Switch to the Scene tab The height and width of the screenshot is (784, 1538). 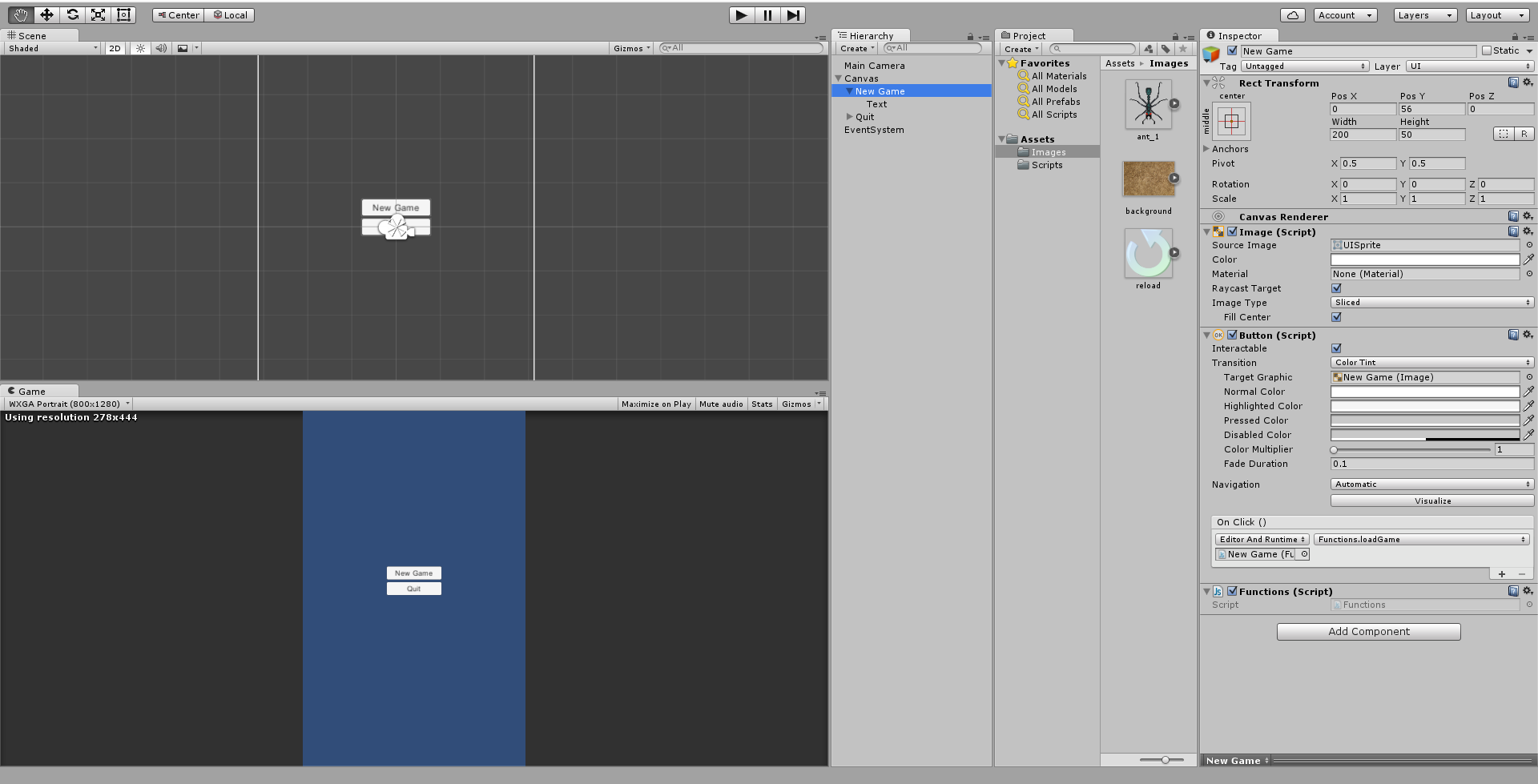[x=30, y=35]
